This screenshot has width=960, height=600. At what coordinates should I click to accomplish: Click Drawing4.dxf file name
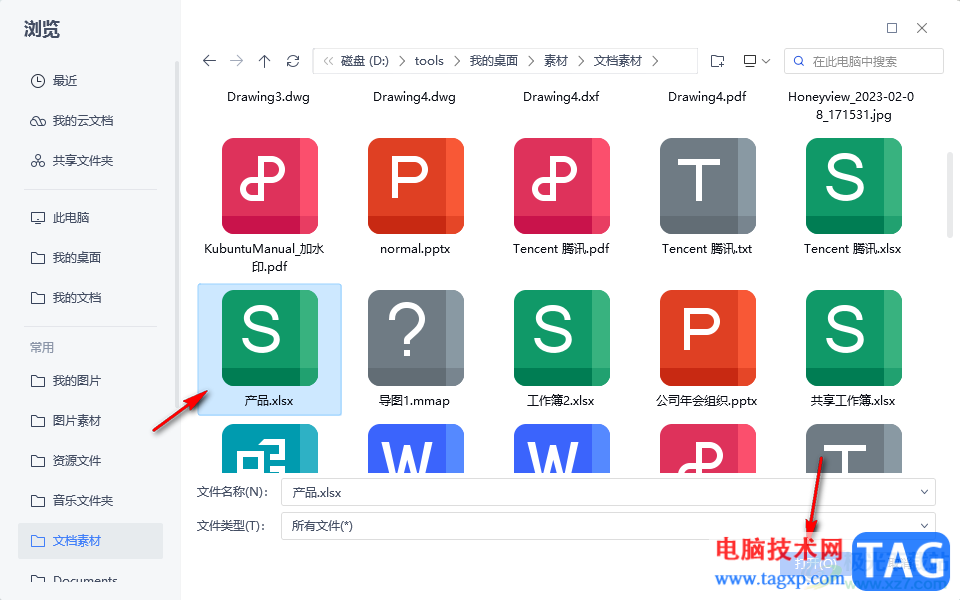(561, 97)
